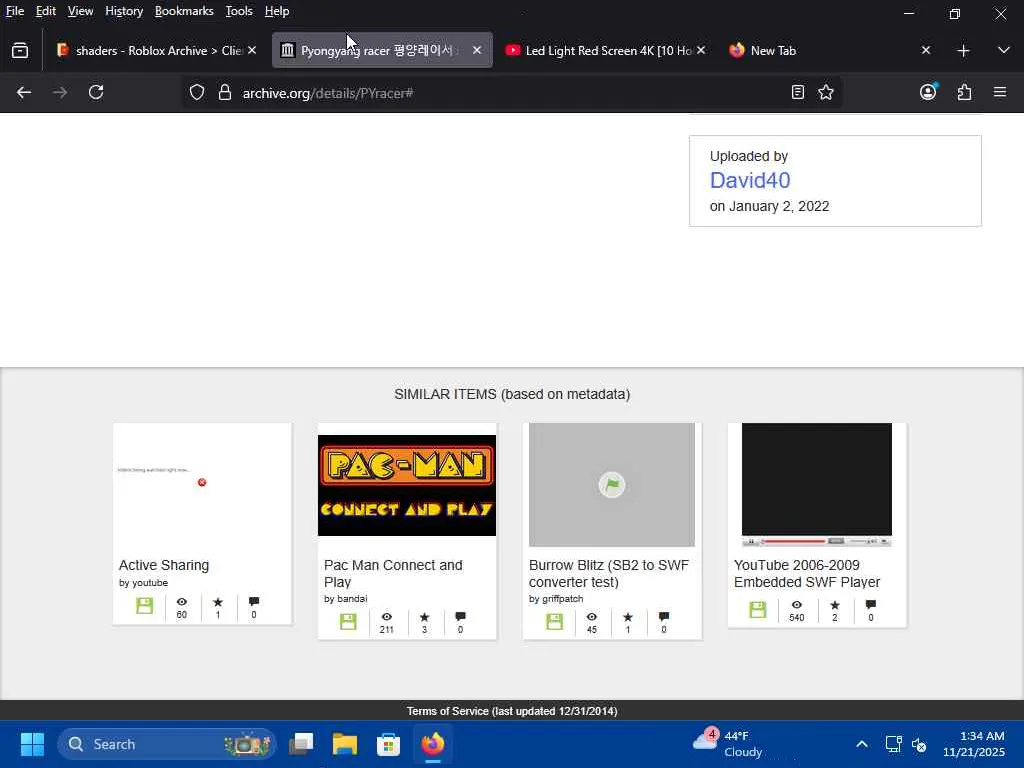Click software floppy icon on Active Sharing
1024x768 pixels.
coord(144,605)
